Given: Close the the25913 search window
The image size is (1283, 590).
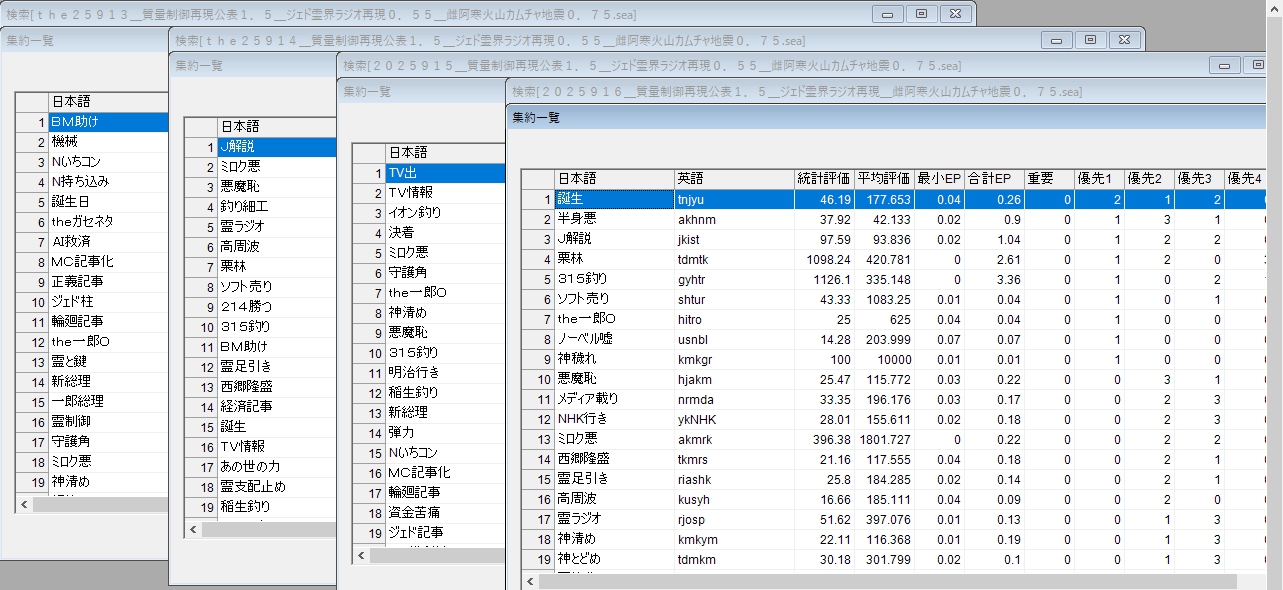Looking at the screenshot, I should [x=956, y=14].
